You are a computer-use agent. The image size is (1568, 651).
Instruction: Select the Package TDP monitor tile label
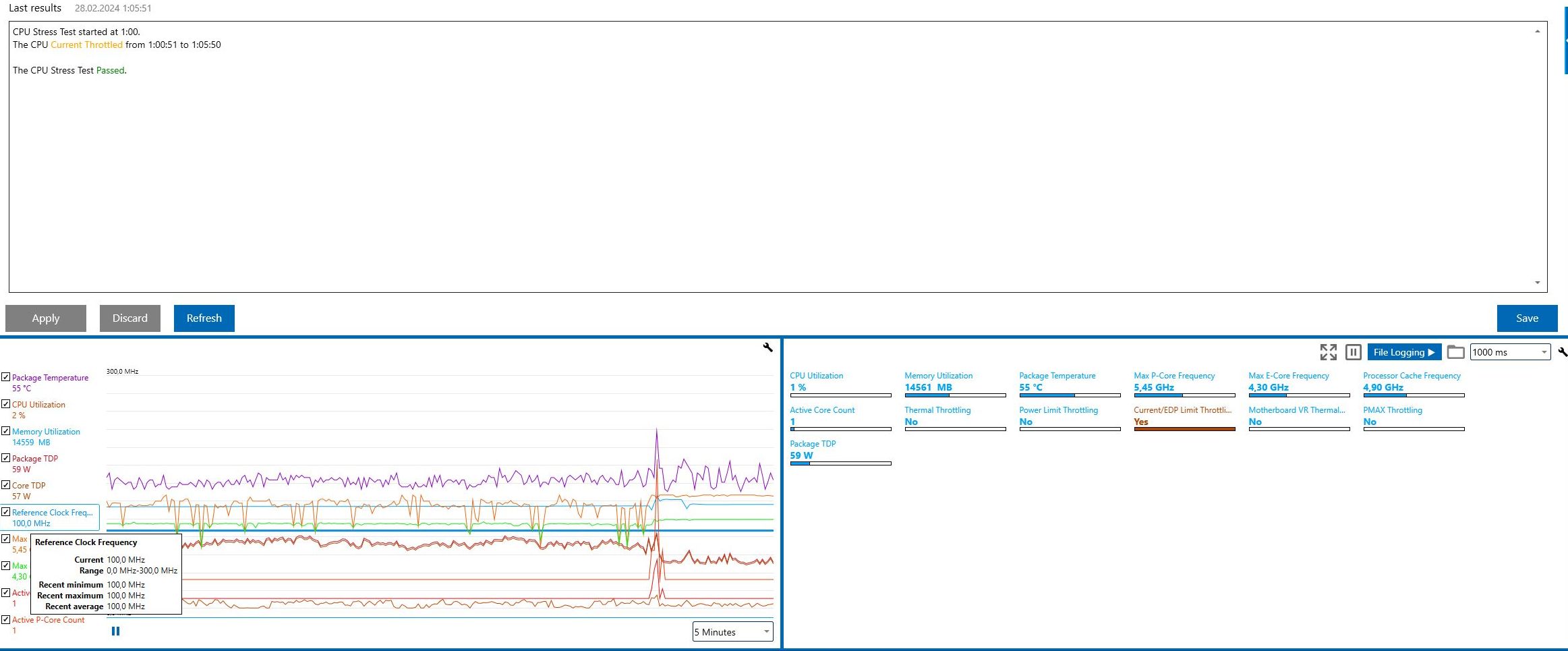tap(813, 444)
